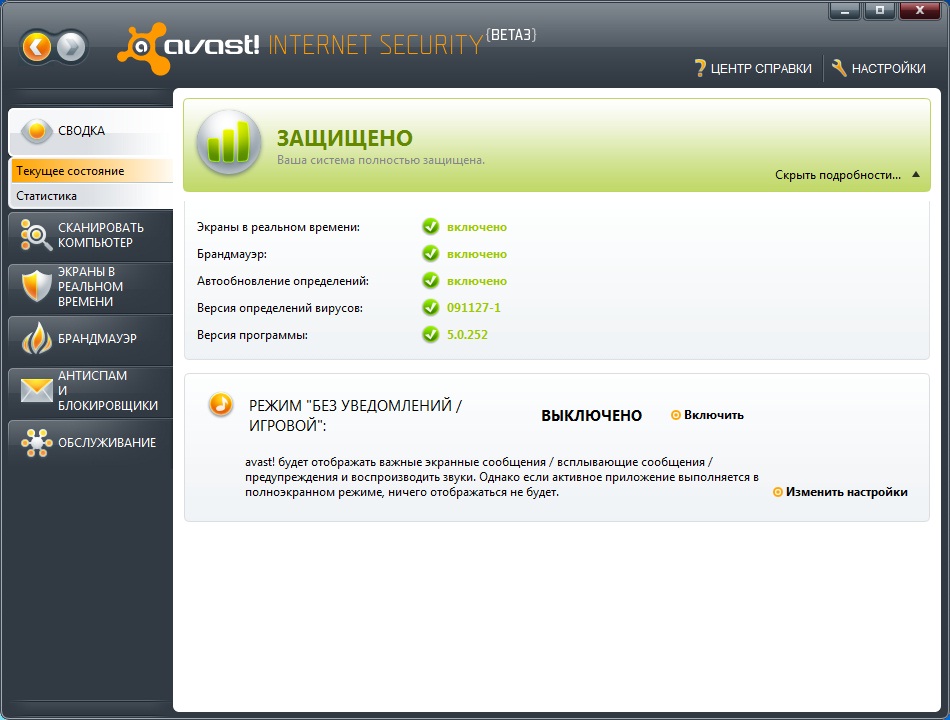Viewport: 950px width, 720px height.
Task: Open ЭКРАНЫ В РЕАЛЬНОМ ВРЕМЕНИ section
Action: pos(91,287)
